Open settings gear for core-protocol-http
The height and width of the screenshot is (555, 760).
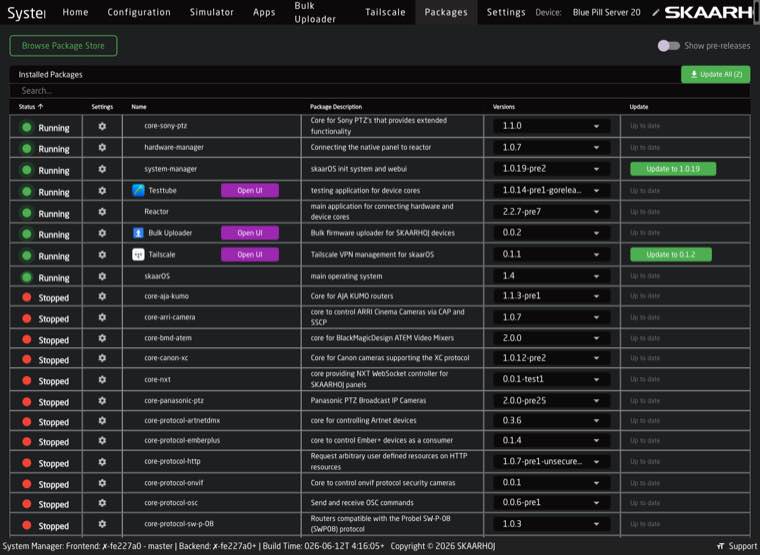coord(102,461)
